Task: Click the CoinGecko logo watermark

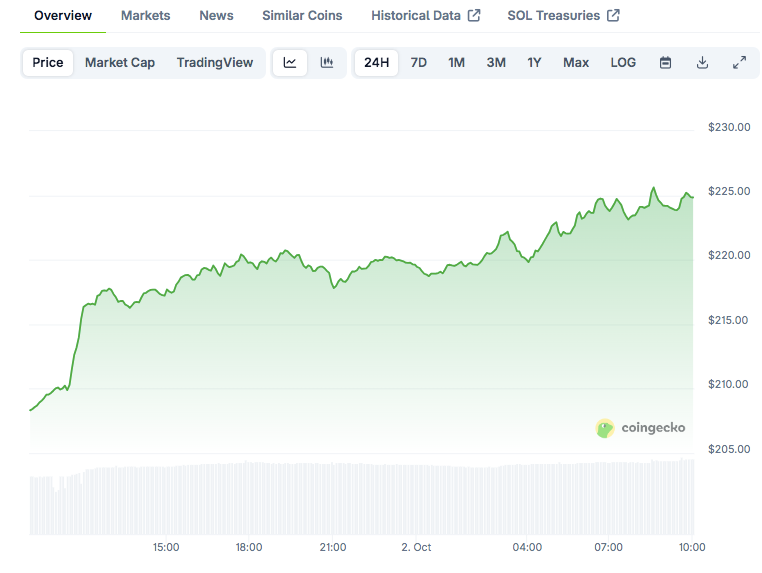Action: [x=641, y=428]
